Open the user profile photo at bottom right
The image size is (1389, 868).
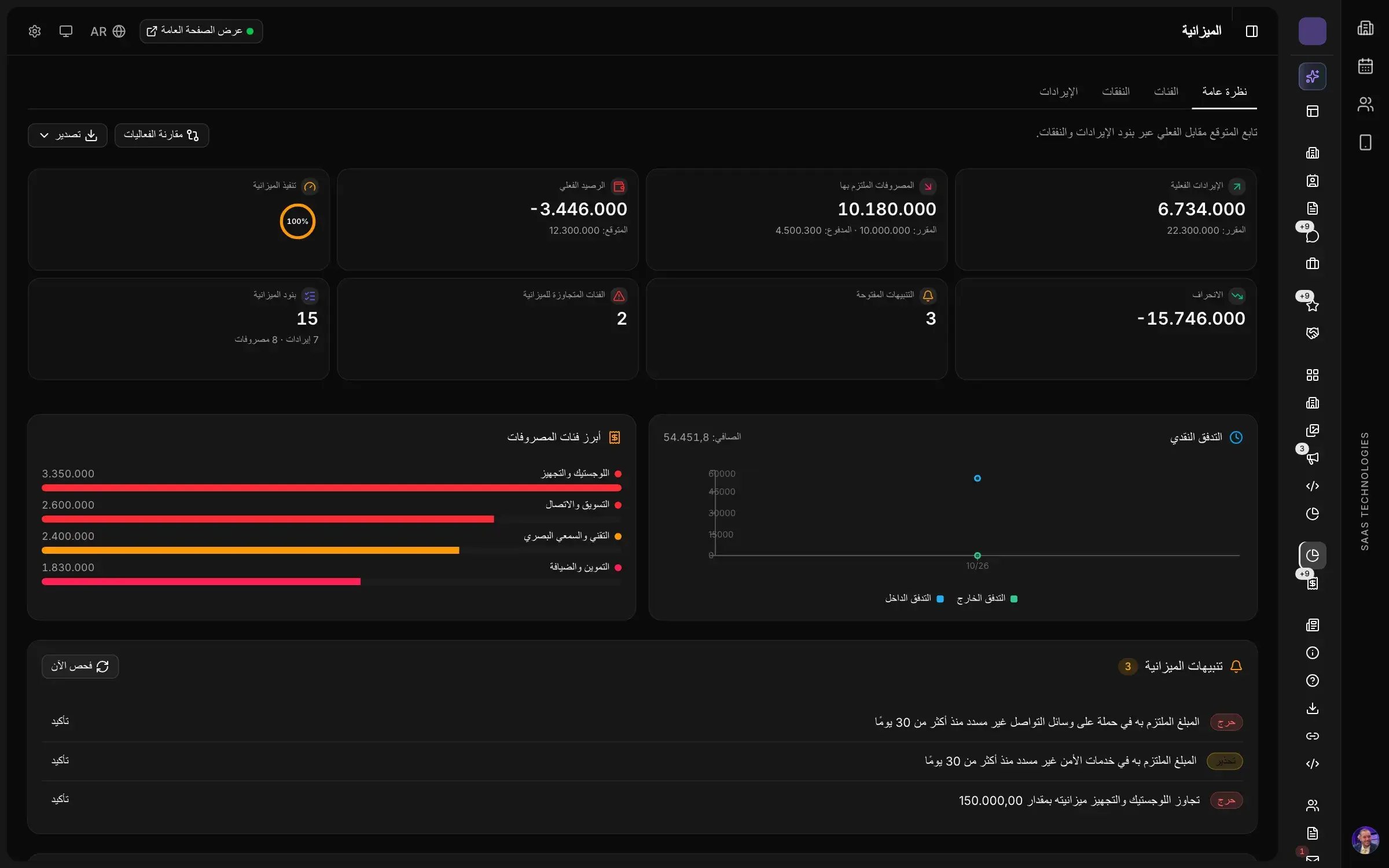1365,840
